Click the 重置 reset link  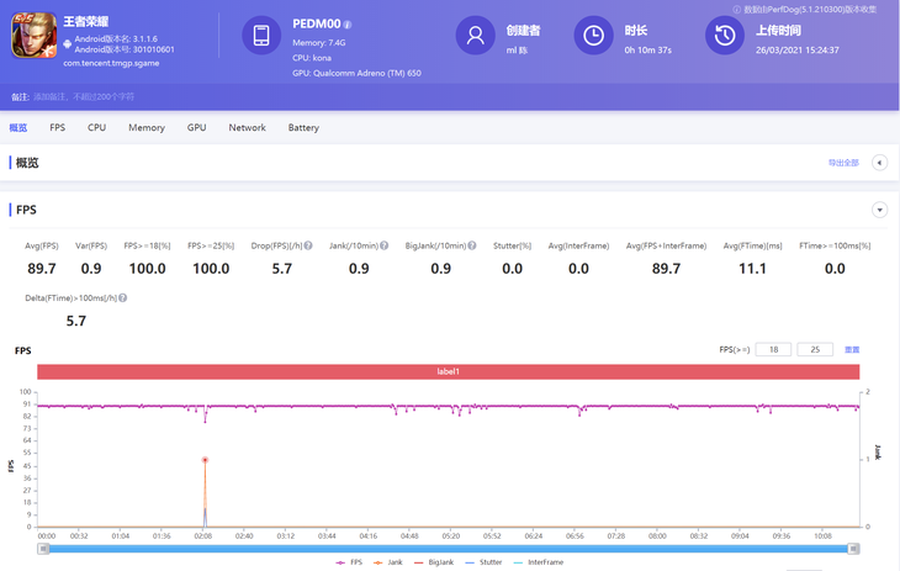(x=852, y=350)
